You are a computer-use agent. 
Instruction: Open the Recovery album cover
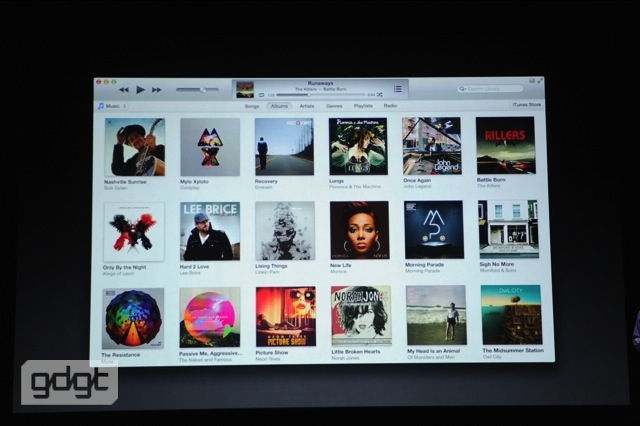pyautogui.click(x=284, y=146)
